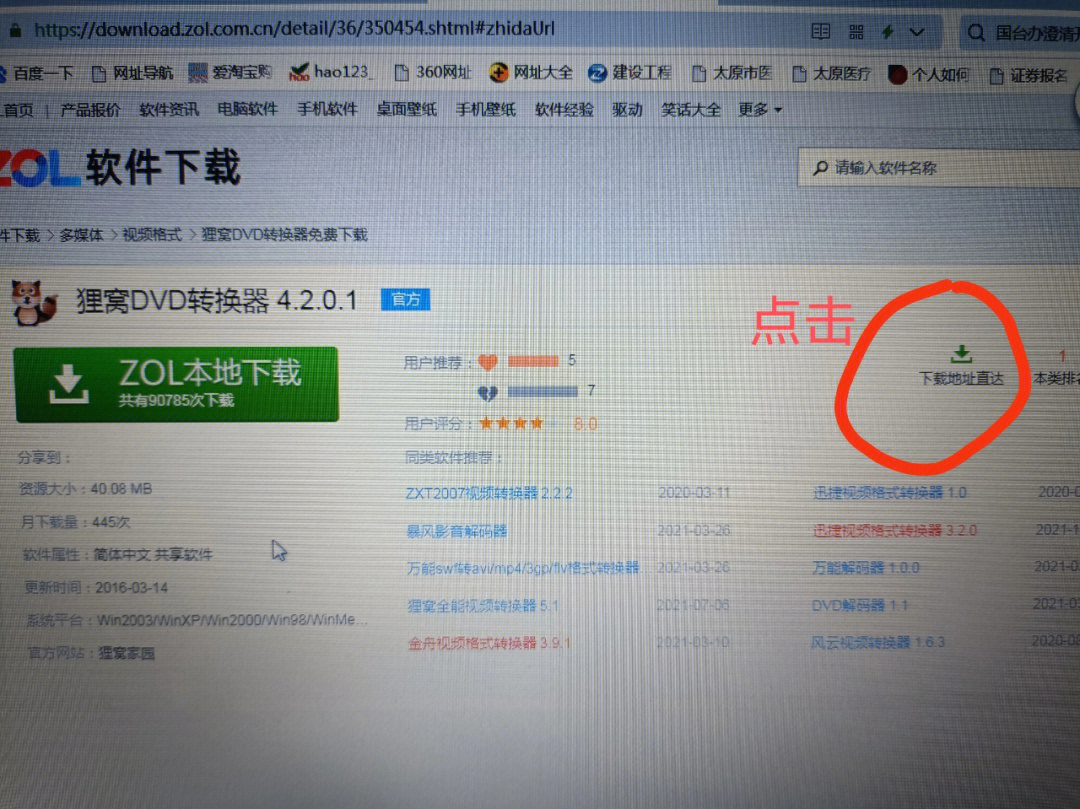Click the user rating stars
This screenshot has width=1080, height=809.
pos(517,423)
